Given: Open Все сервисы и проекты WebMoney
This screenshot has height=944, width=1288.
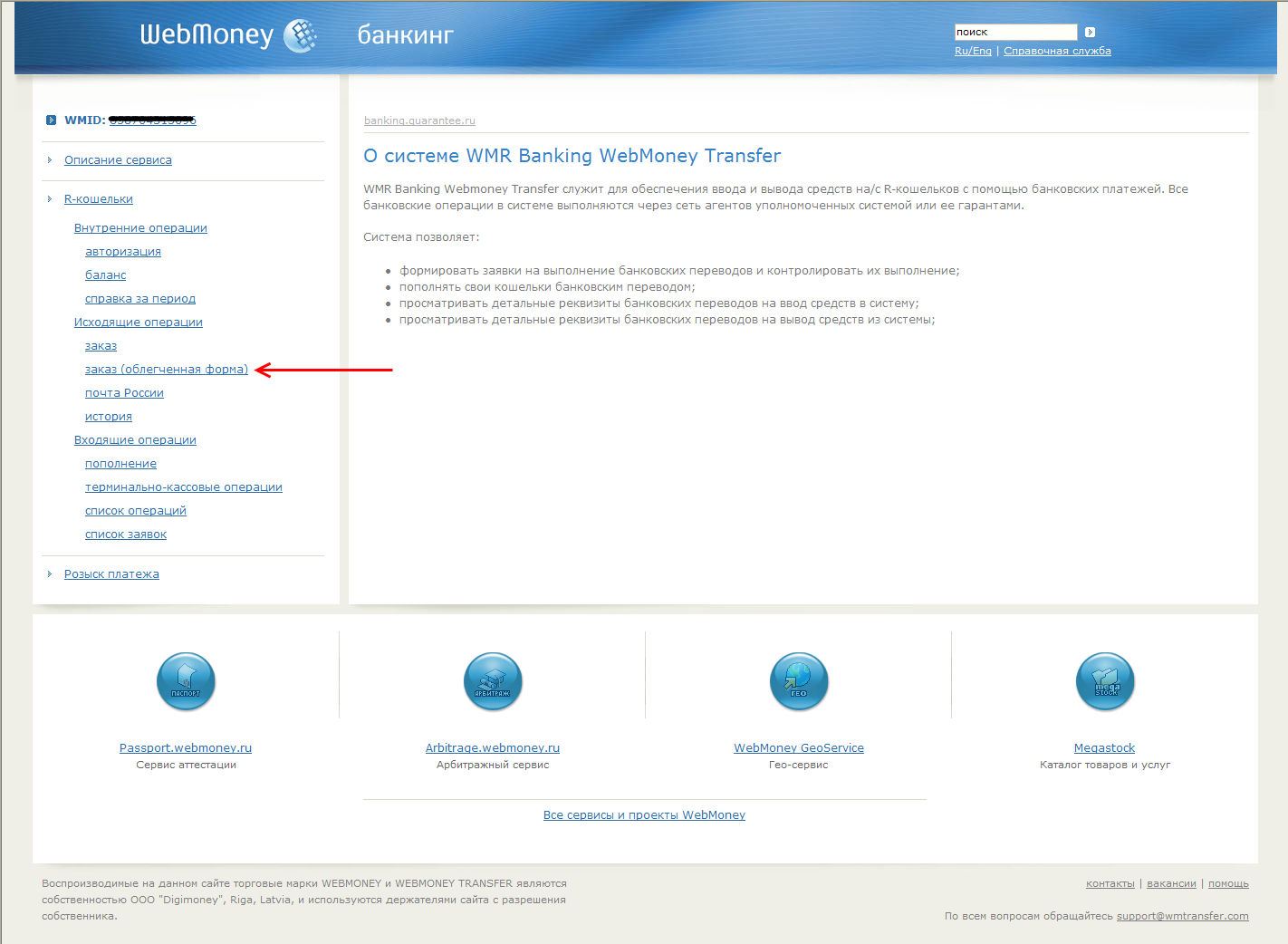Looking at the screenshot, I should pos(644,815).
